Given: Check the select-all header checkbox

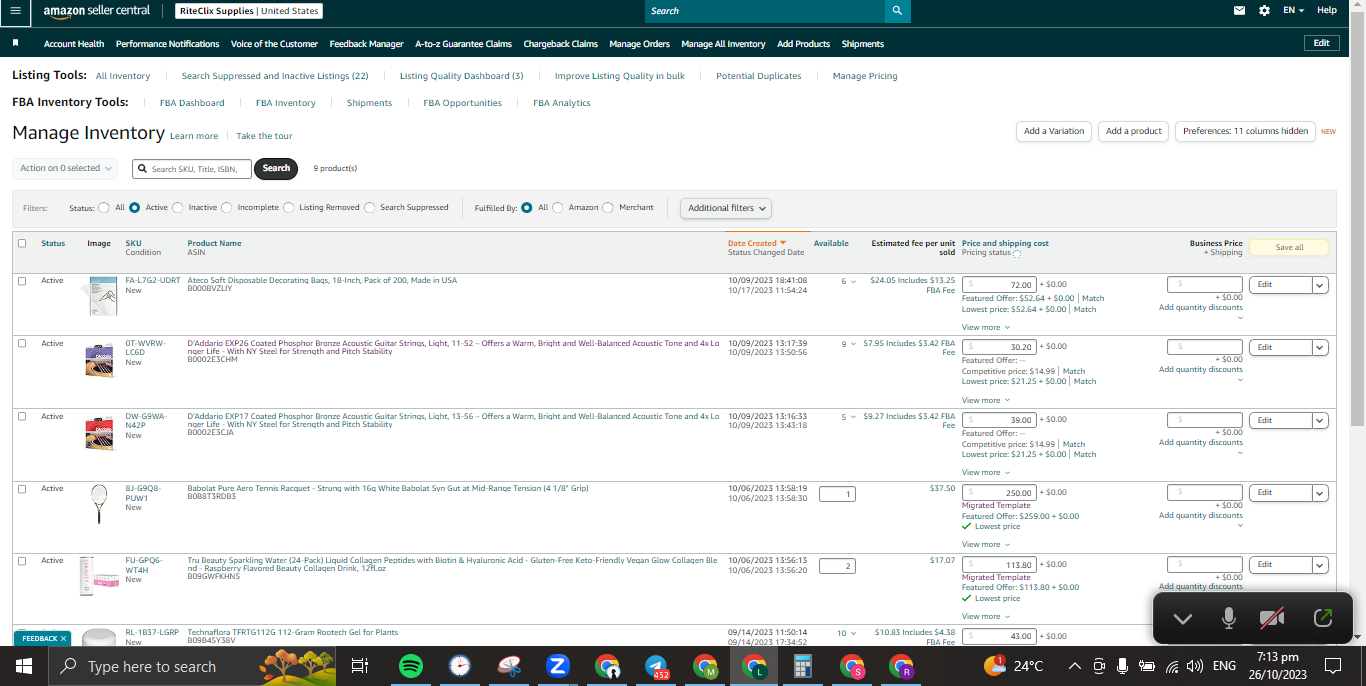Looking at the screenshot, I should [x=22, y=243].
